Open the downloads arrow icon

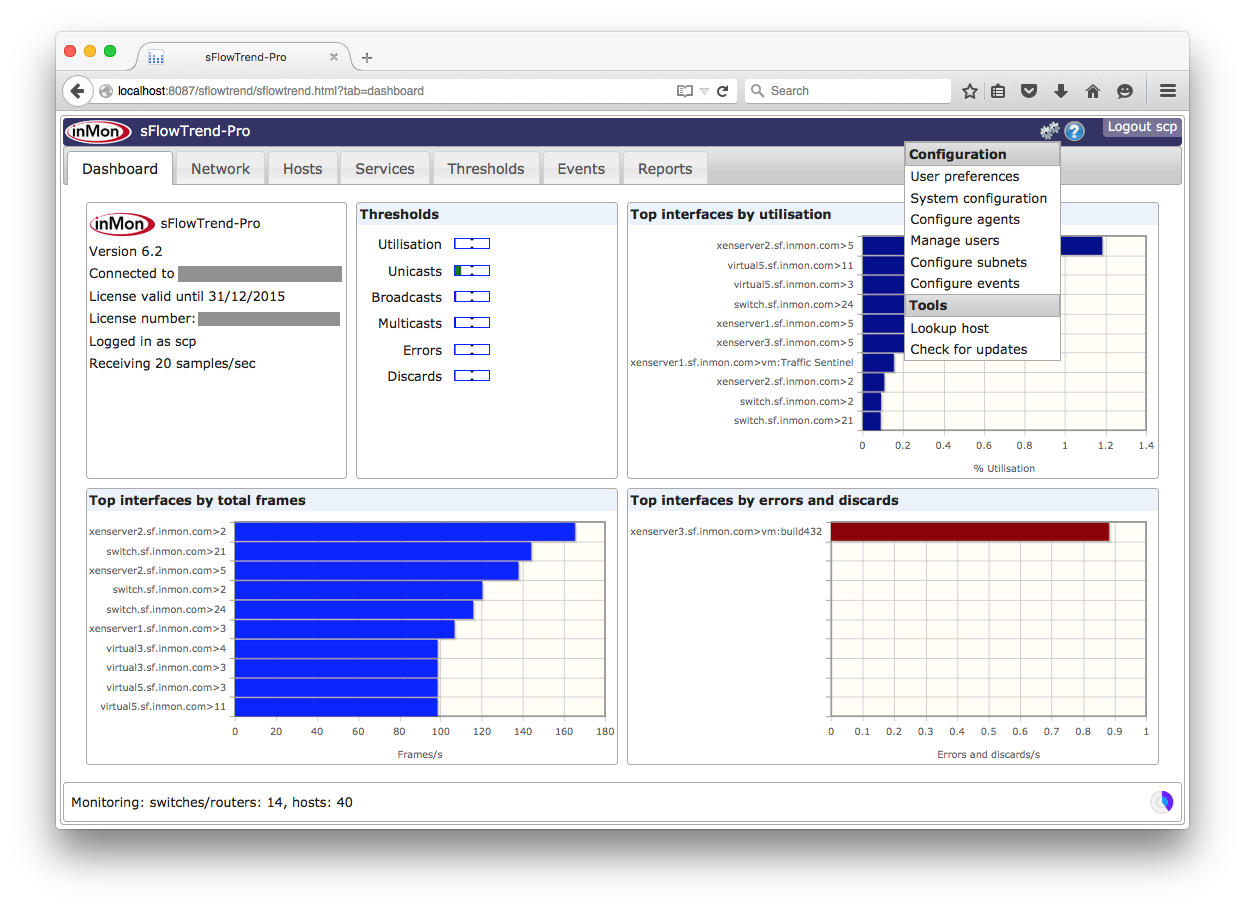(1061, 91)
